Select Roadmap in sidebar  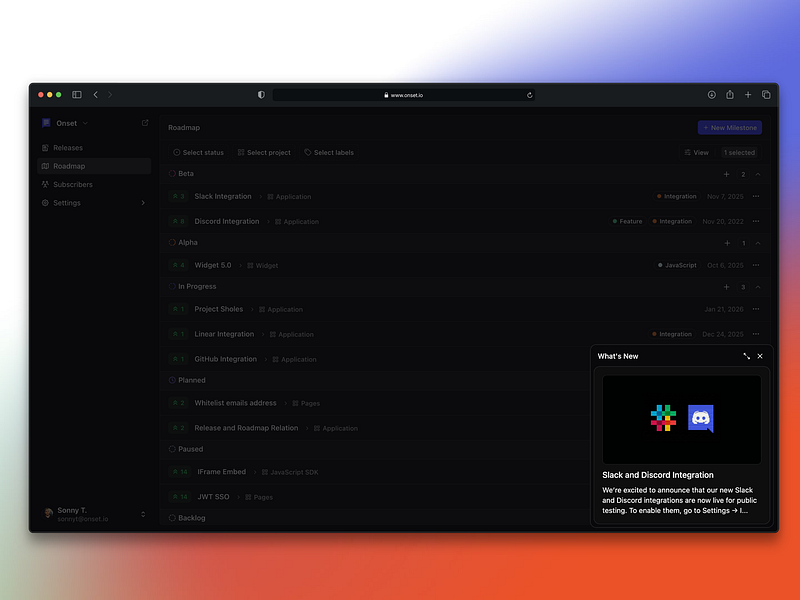coord(94,166)
